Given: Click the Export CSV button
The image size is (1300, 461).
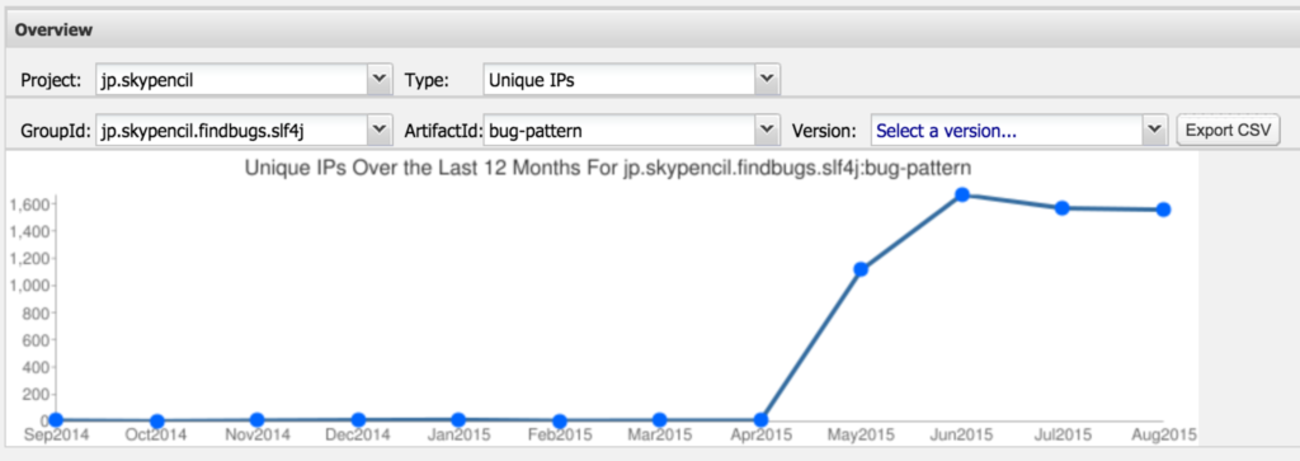Looking at the screenshot, I should tap(1228, 130).
